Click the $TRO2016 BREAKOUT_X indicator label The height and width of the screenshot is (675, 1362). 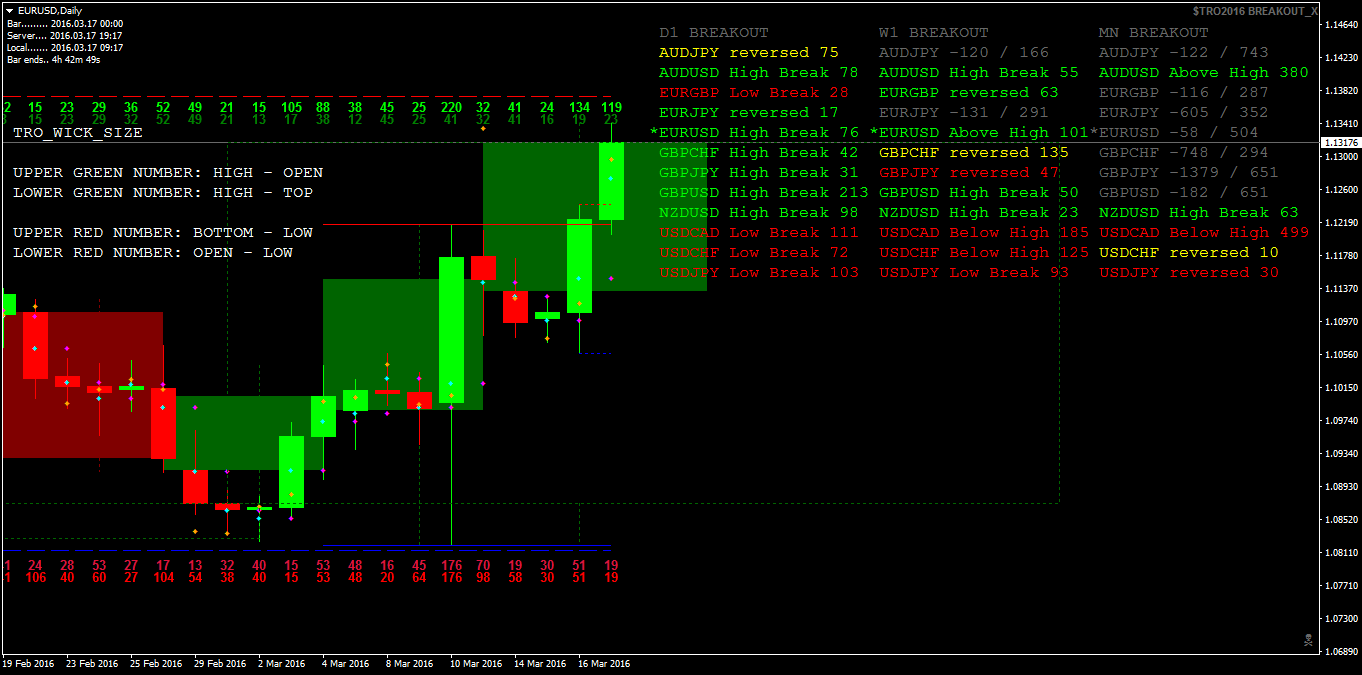click(1255, 10)
